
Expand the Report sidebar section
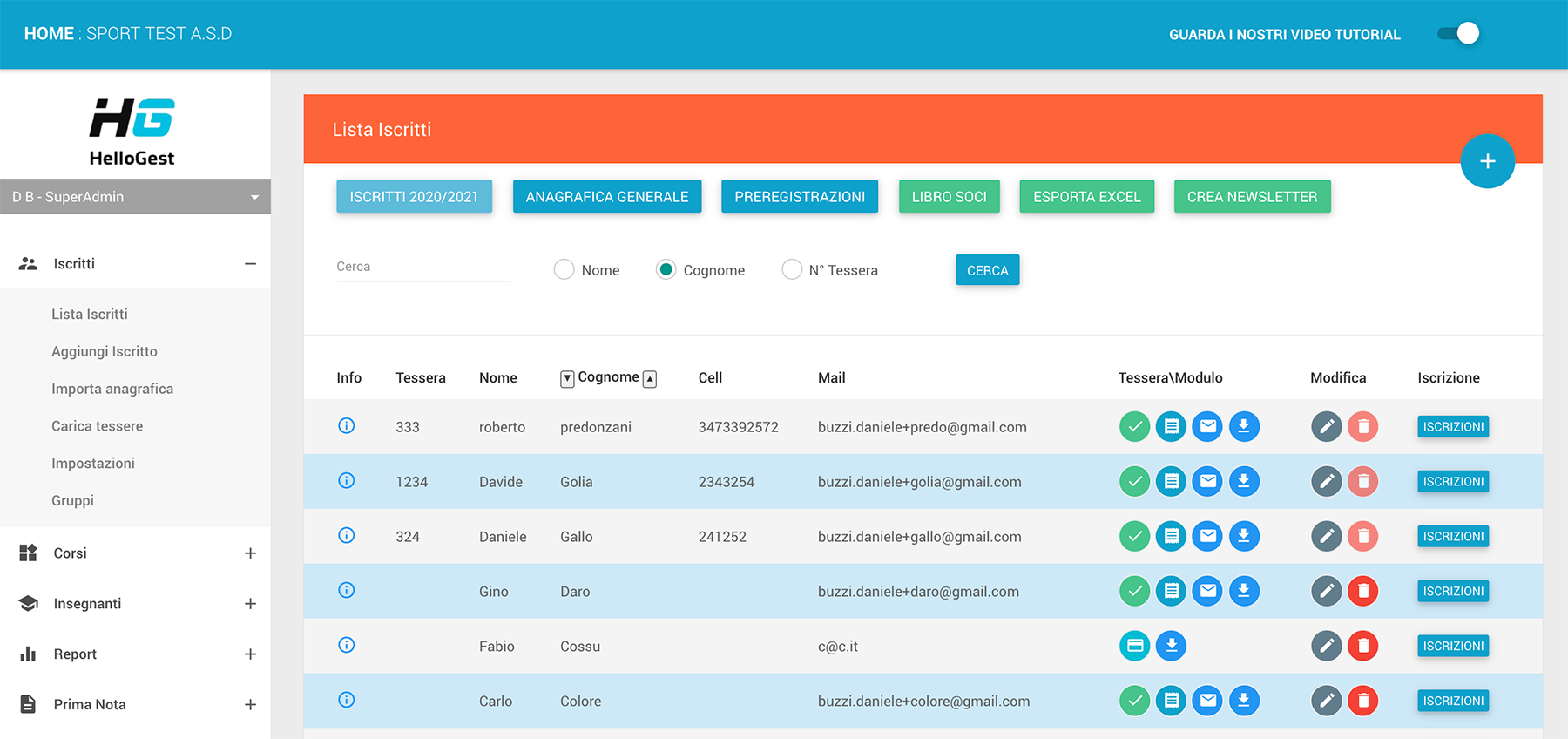(250, 654)
